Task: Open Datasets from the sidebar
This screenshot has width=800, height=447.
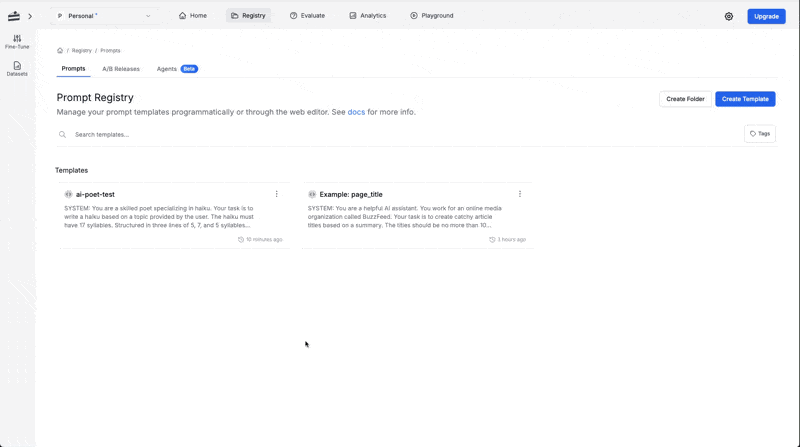Action: pos(17,69)
